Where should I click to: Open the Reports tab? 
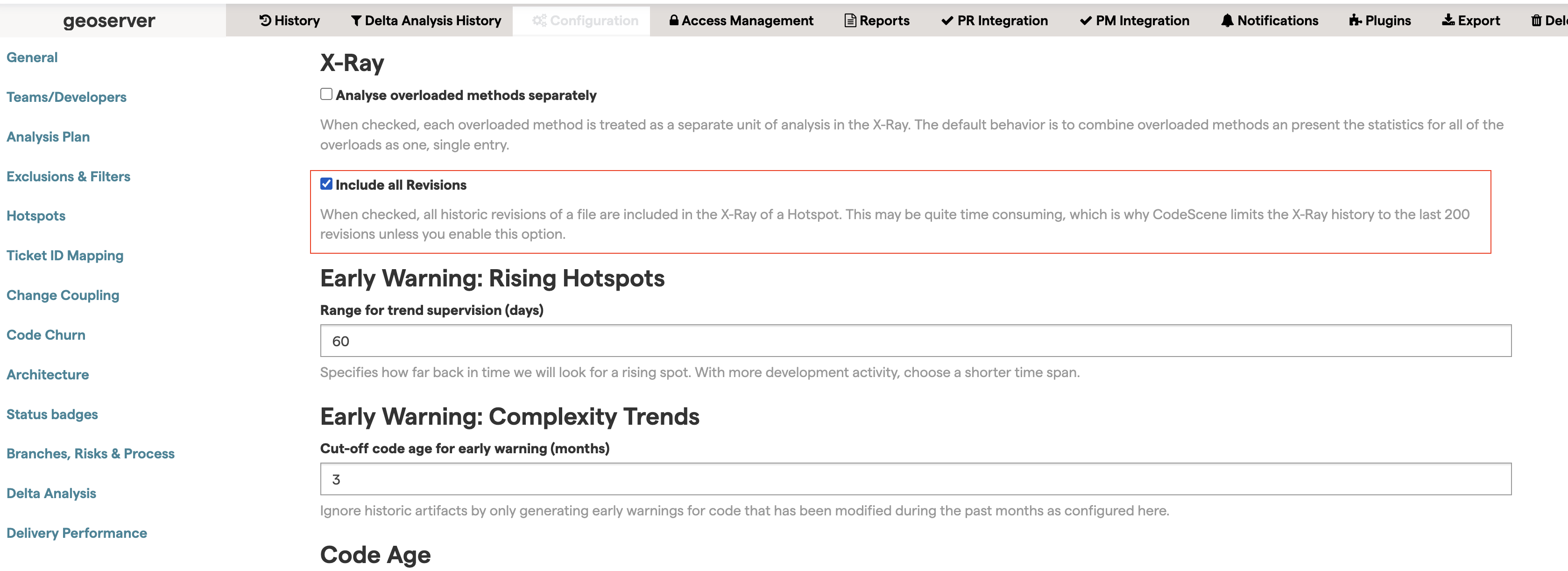click(x=878, y=20)
